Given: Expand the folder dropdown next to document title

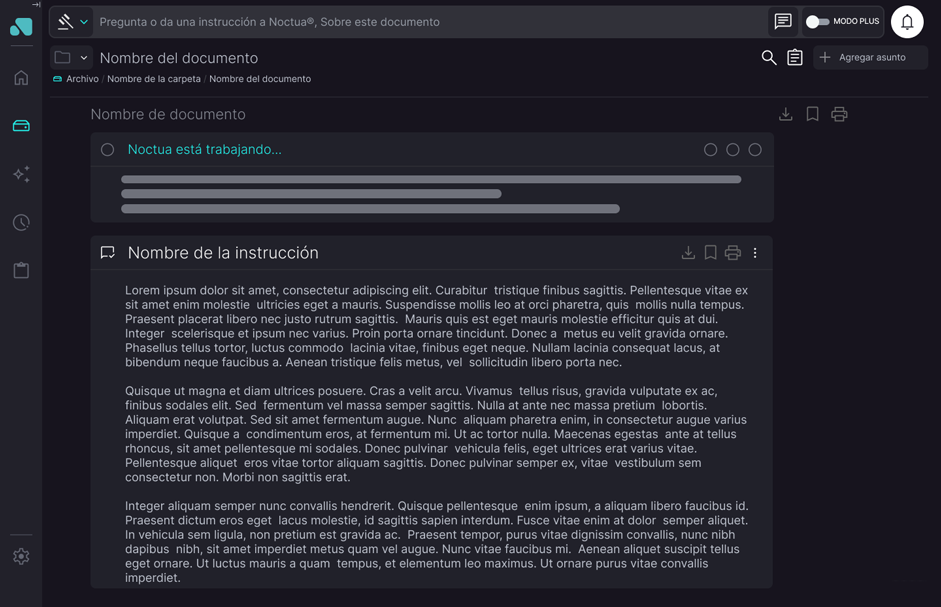Looking at the screenshot, I should tap(84, 58).
